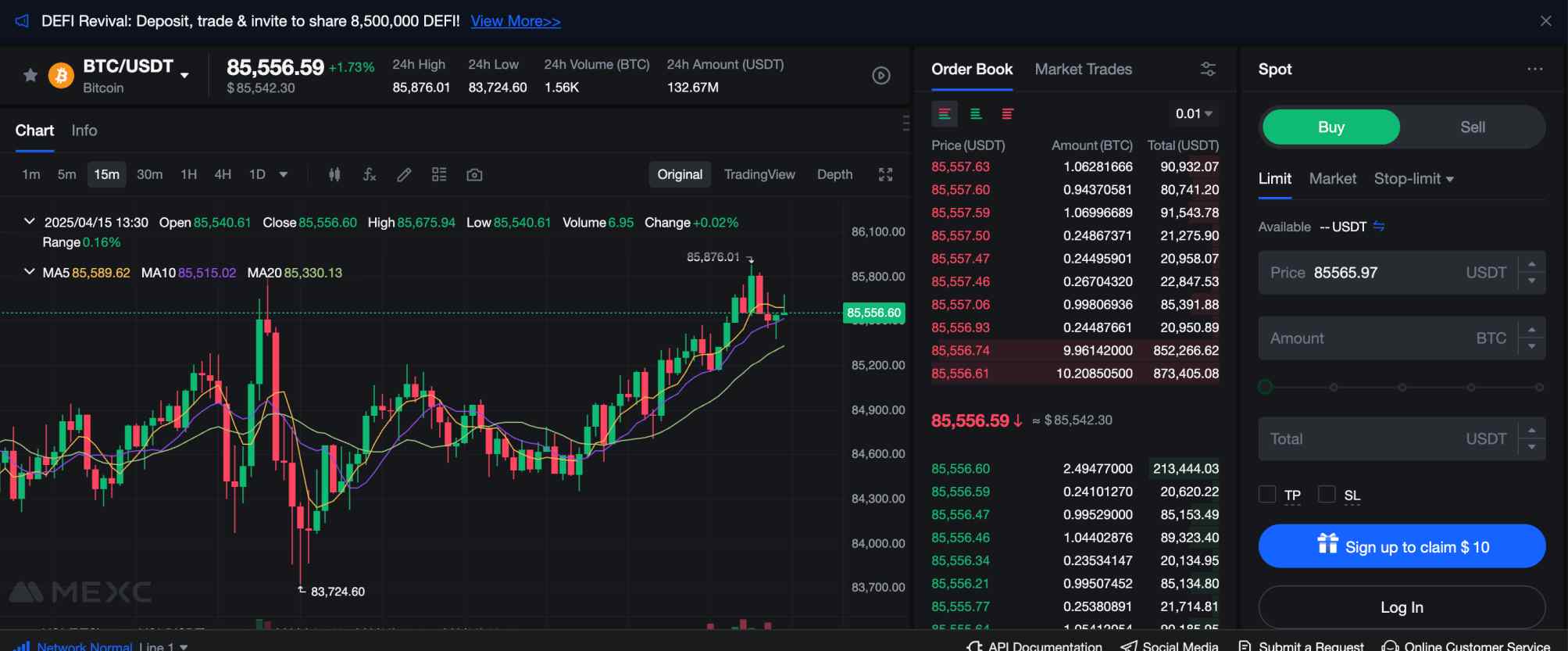The height and width of the screenshot is (651, 1568).
Task: Select the drawing pencil tool
Action: tap(404, 174)
